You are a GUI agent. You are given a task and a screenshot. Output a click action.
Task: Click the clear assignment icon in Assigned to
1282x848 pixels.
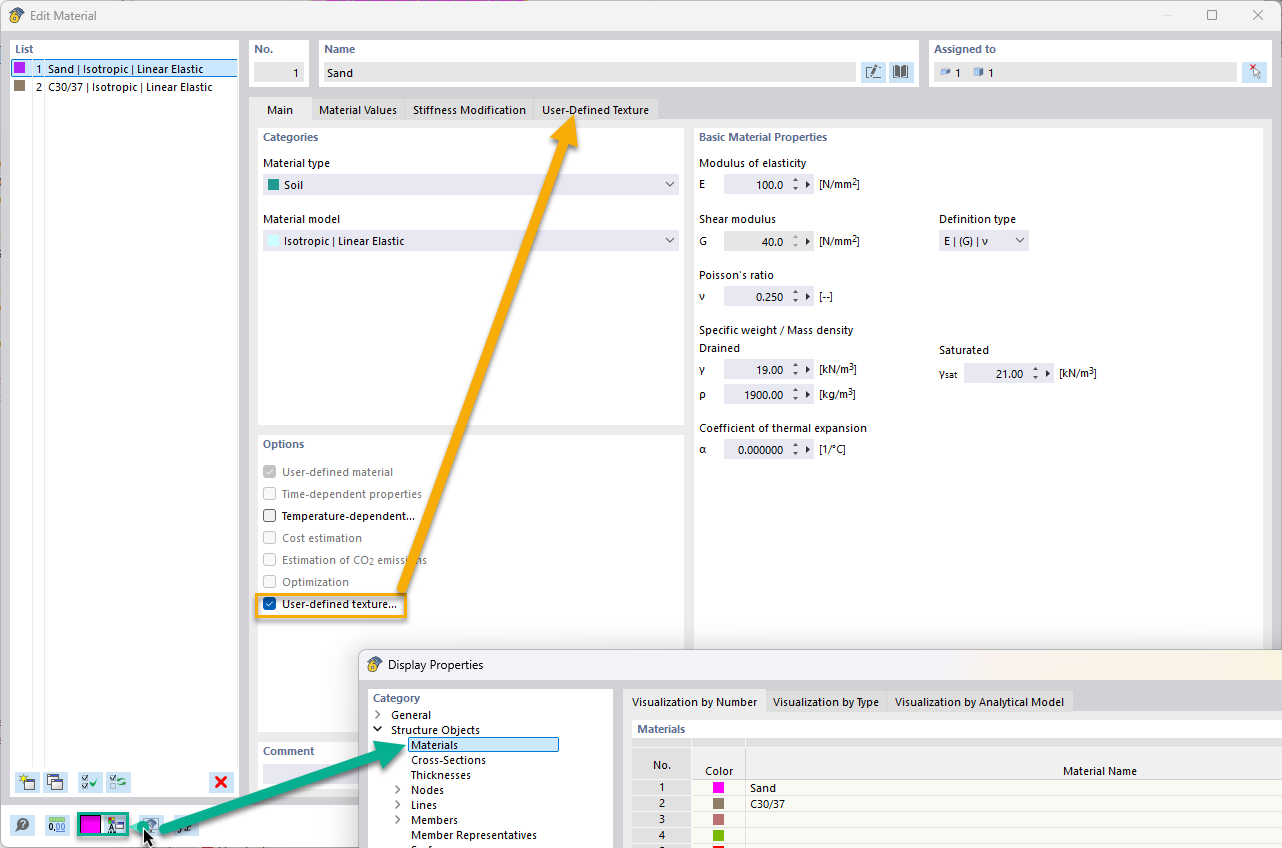pos(1253,72)
